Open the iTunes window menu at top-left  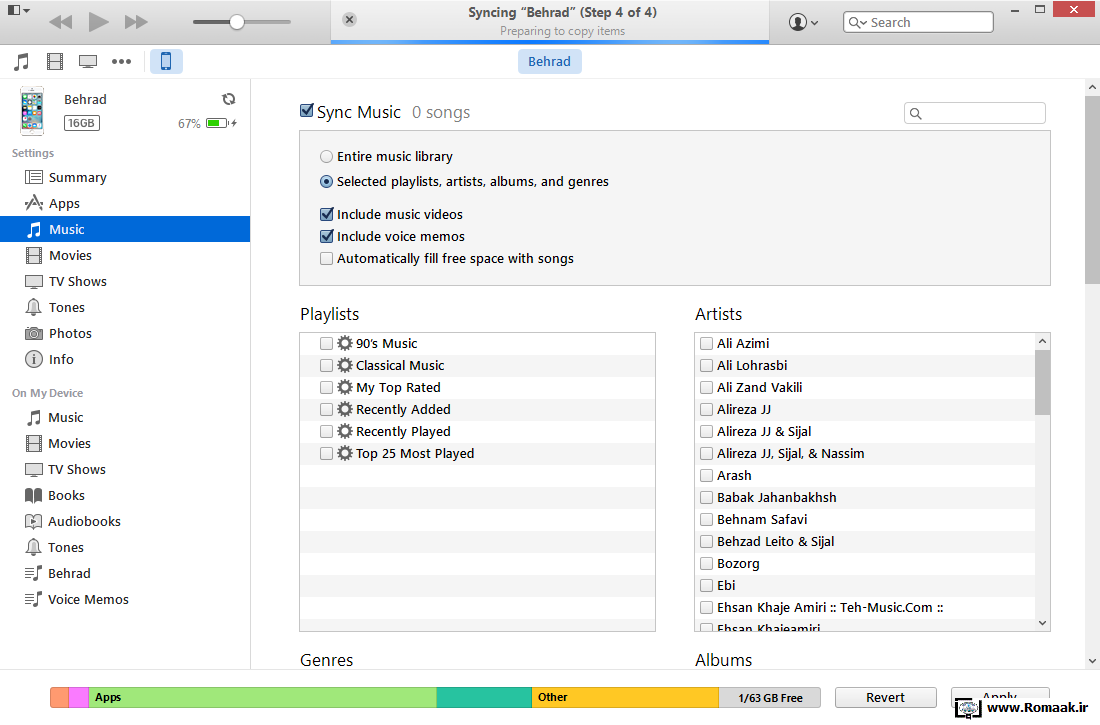(x=18, y=11)
